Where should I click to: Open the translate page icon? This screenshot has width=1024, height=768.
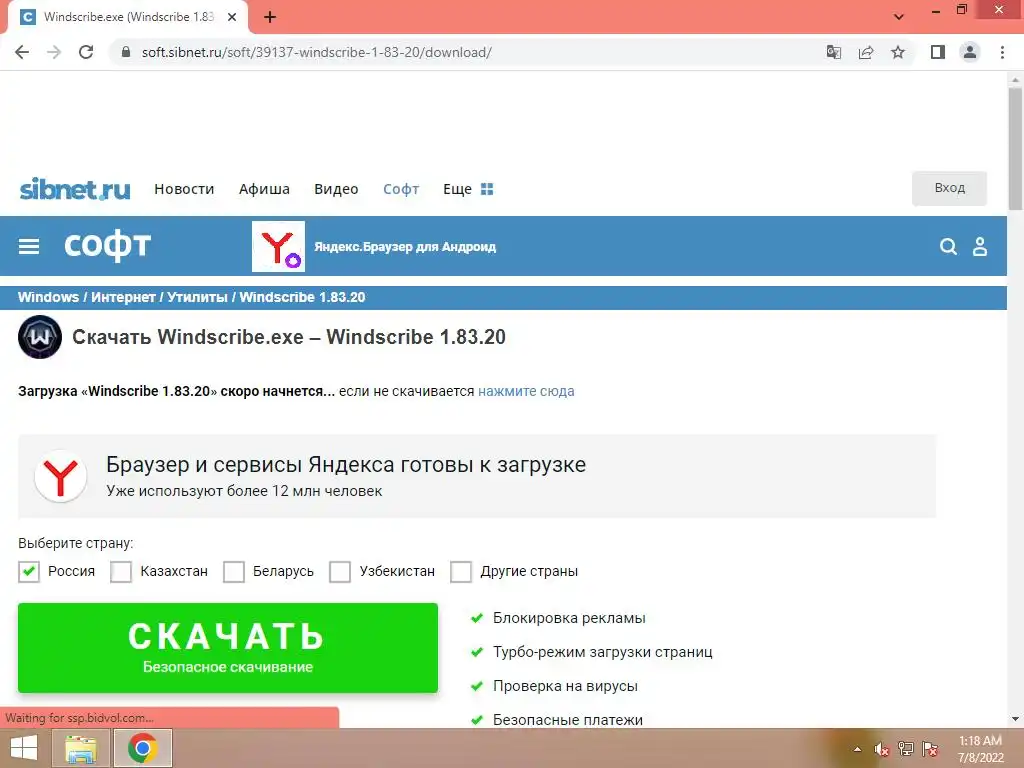833,52
